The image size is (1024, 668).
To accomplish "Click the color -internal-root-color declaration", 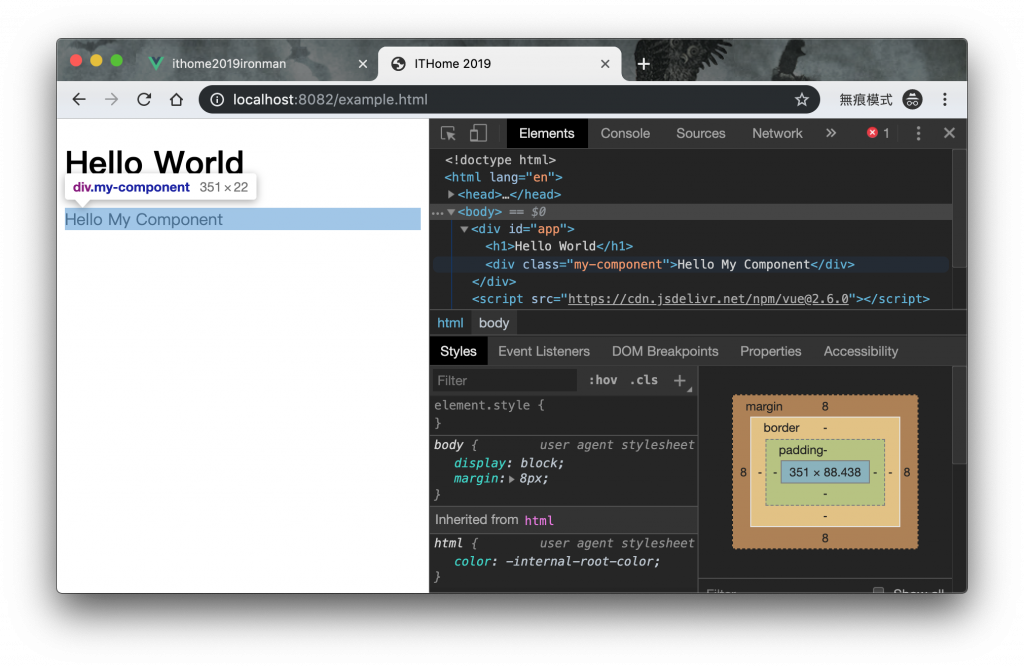I will (557, 562).
